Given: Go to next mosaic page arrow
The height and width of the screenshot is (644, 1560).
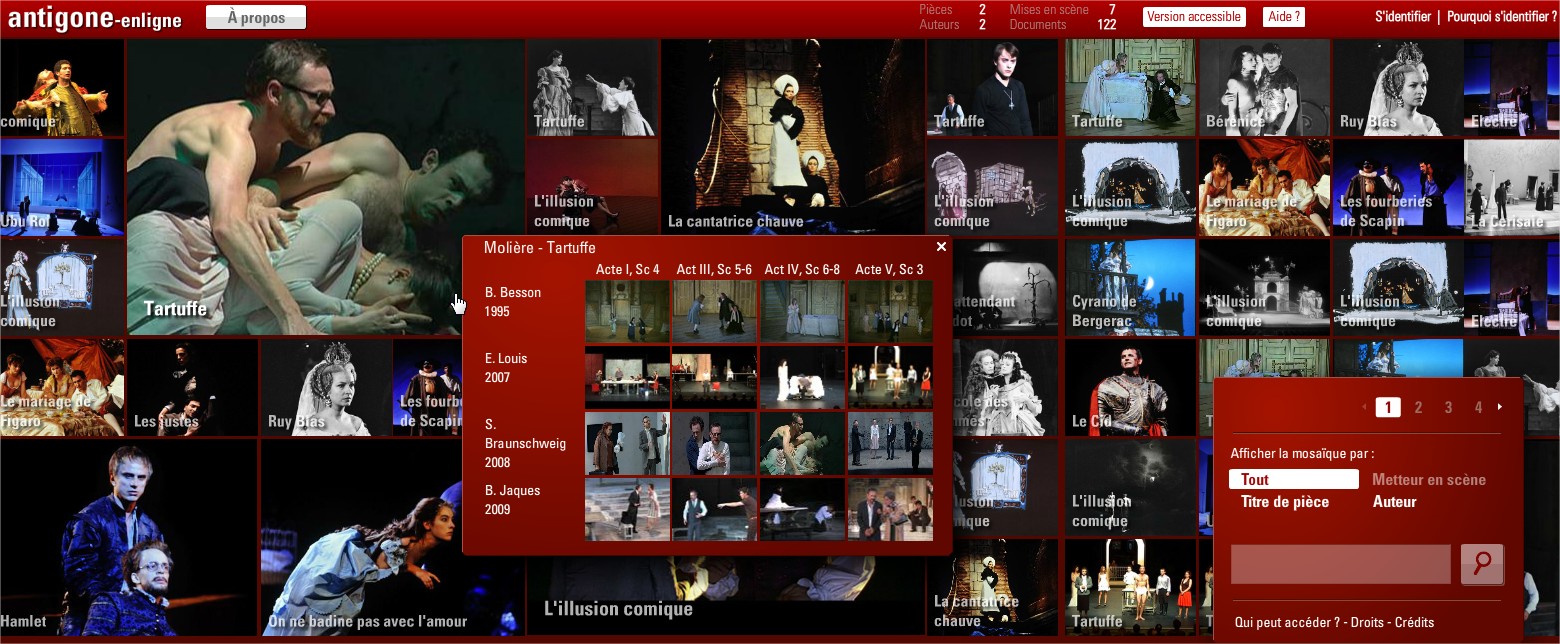Looking at the screenshot, I should tap(1500, 407).
